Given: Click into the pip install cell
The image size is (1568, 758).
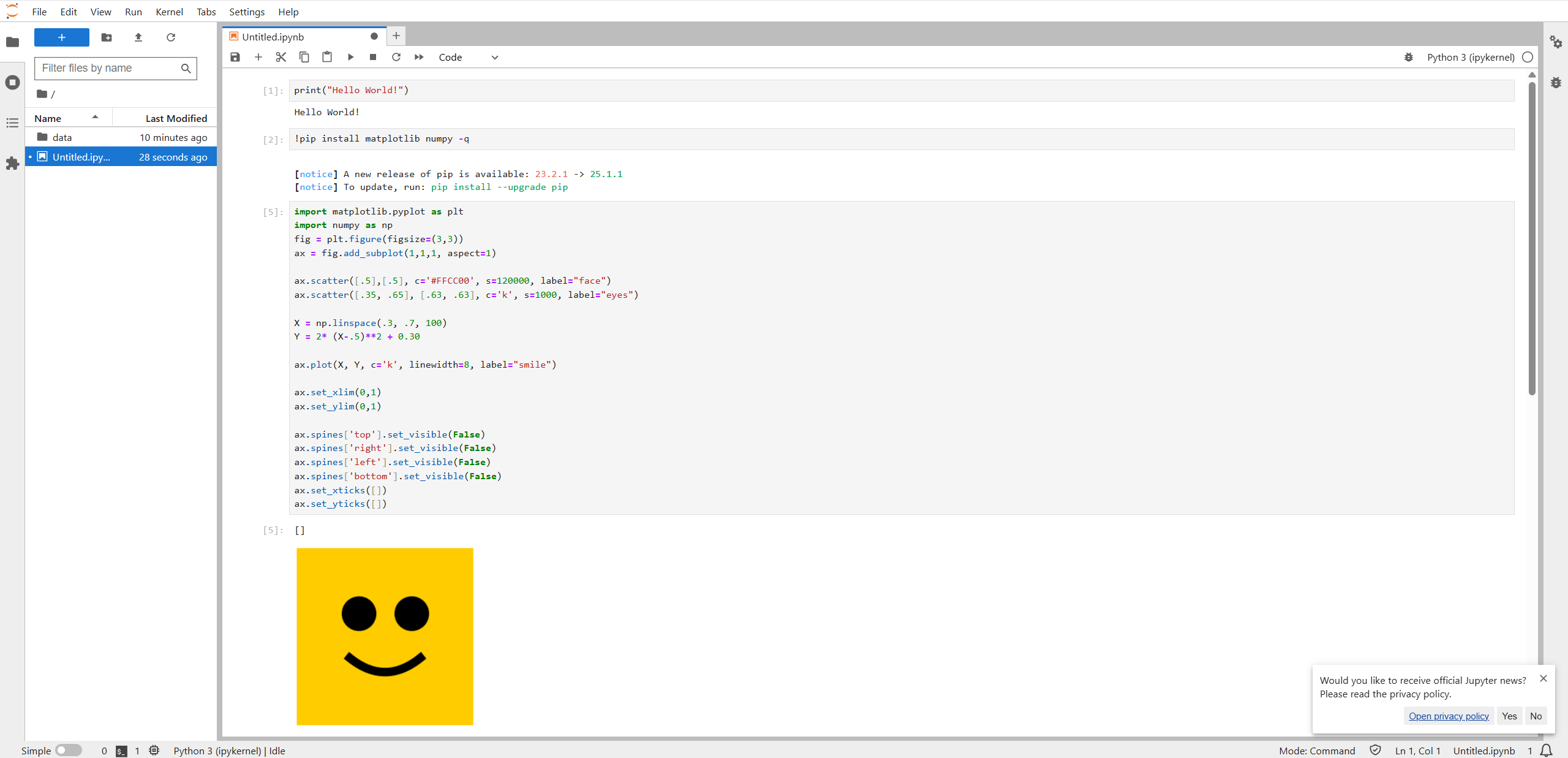Looking at the screenshot, I should (x=902, y=138).
